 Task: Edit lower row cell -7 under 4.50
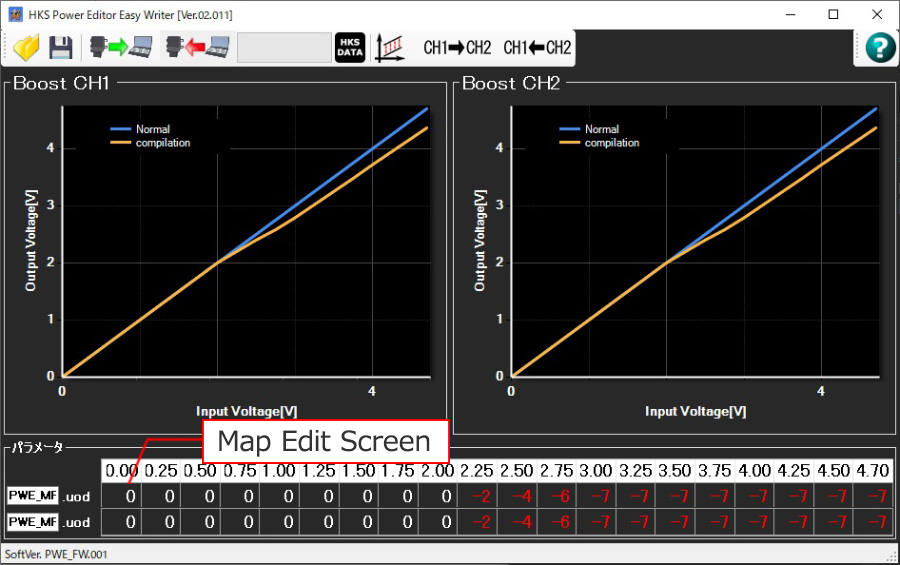pyautogui.click(x=834, y=522)
